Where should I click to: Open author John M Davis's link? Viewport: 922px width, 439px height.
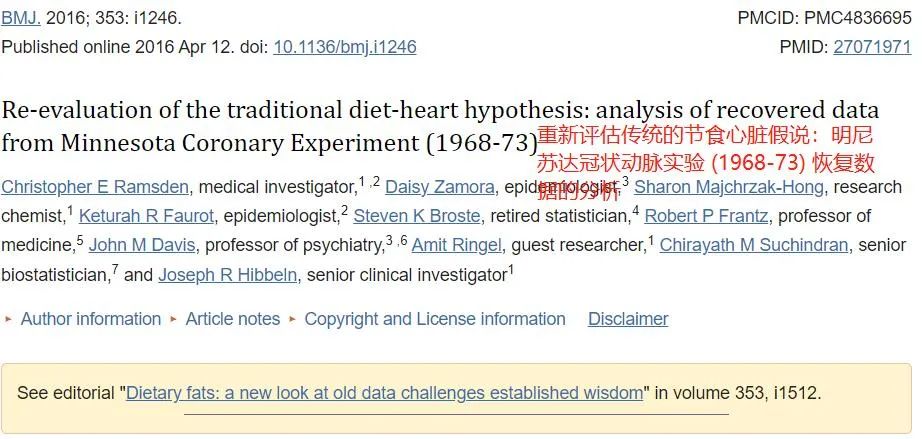pos(142,245)
